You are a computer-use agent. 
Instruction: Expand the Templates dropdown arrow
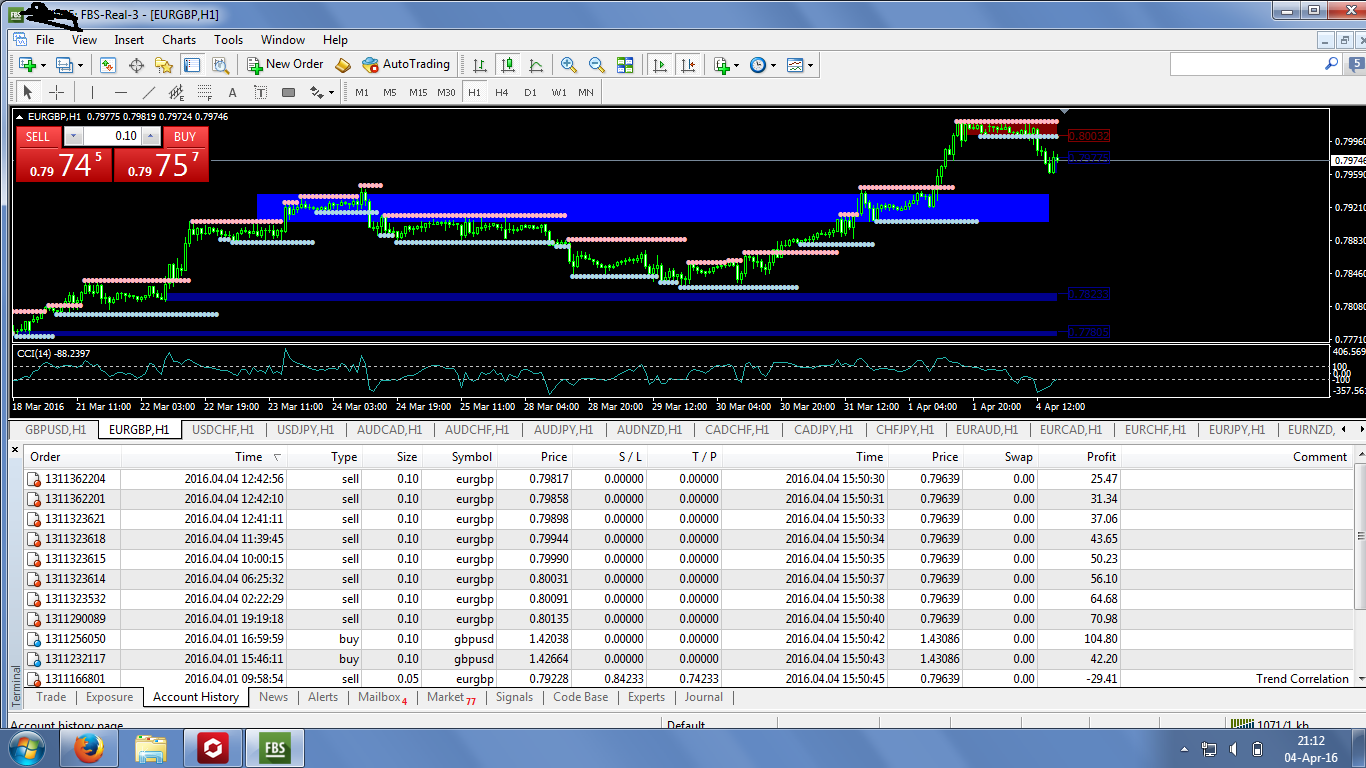[x=811, y=65]
